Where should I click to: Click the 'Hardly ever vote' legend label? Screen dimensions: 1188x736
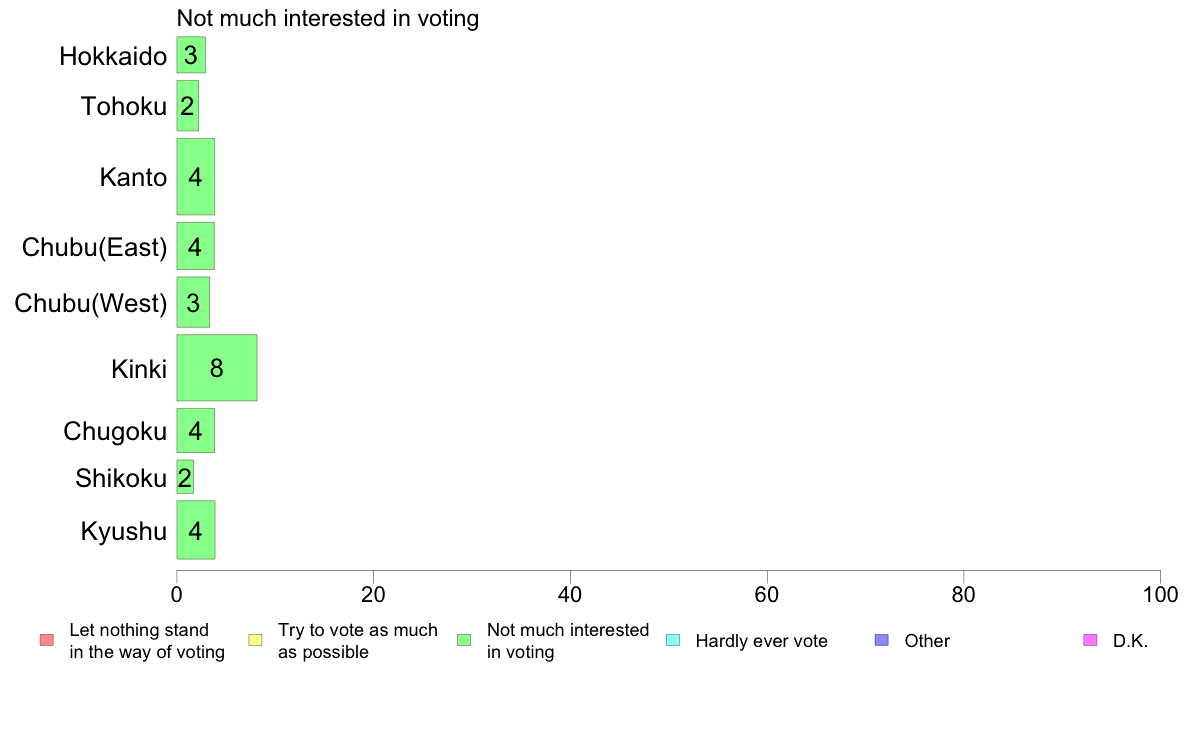tap(761, 641)
